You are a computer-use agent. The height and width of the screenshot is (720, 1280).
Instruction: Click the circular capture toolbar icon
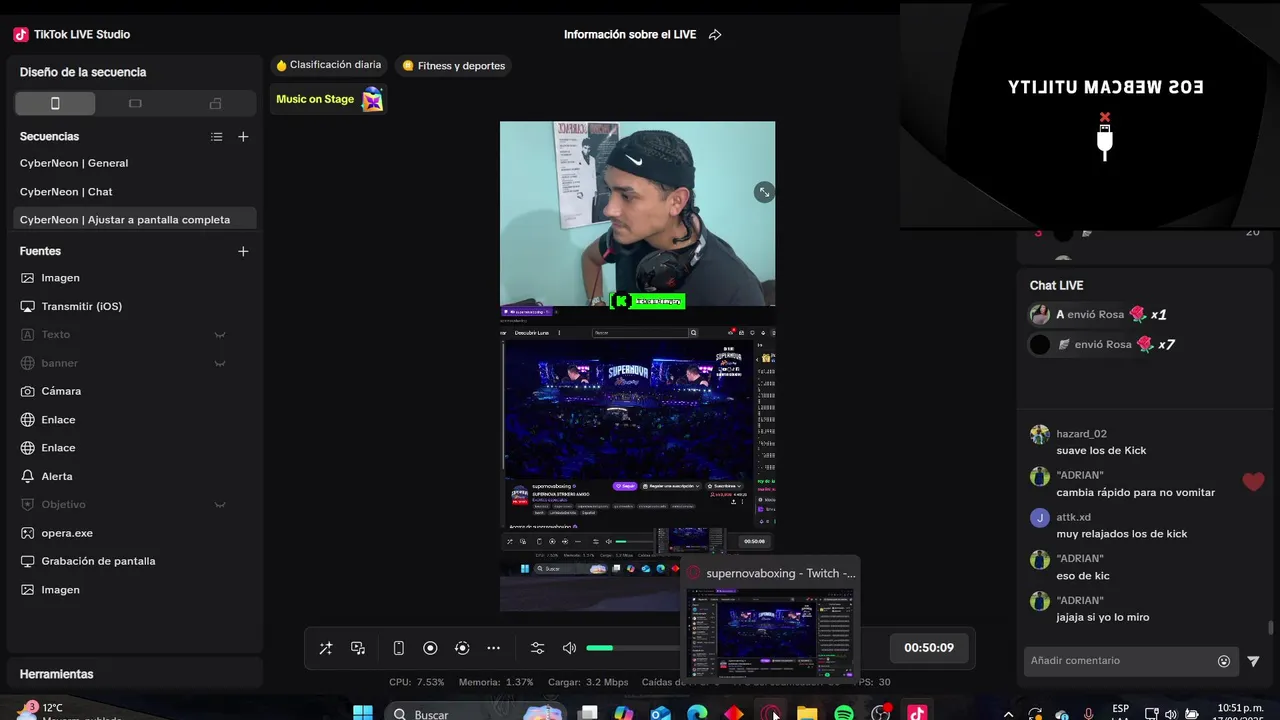[462, 648]
